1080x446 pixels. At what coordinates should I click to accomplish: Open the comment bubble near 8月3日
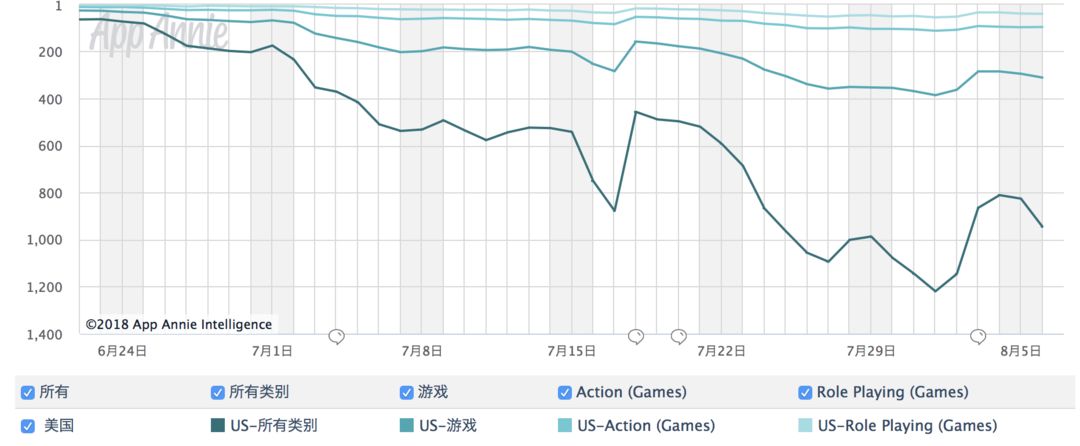tap(978, 337)
